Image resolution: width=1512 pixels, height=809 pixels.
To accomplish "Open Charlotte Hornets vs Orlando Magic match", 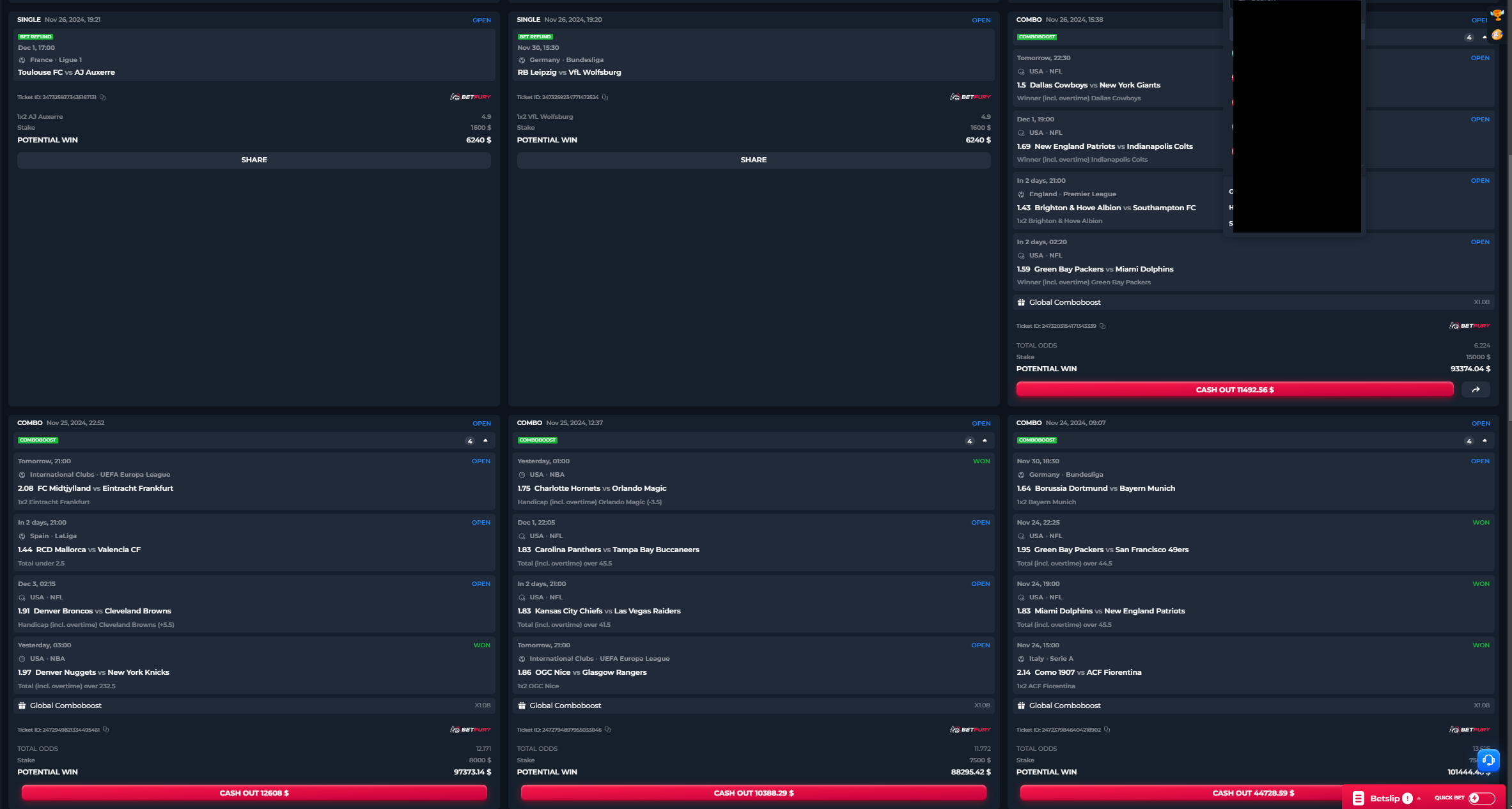I will click(600, 488).
